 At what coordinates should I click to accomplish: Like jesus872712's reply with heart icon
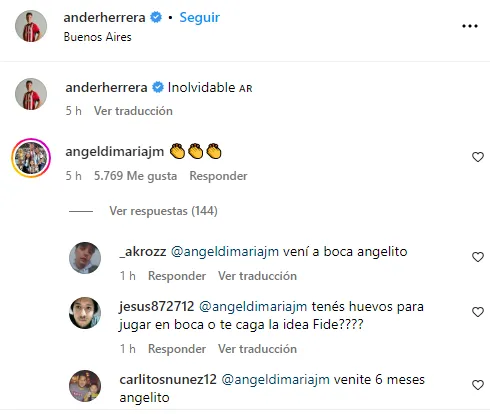click(478, 312)
